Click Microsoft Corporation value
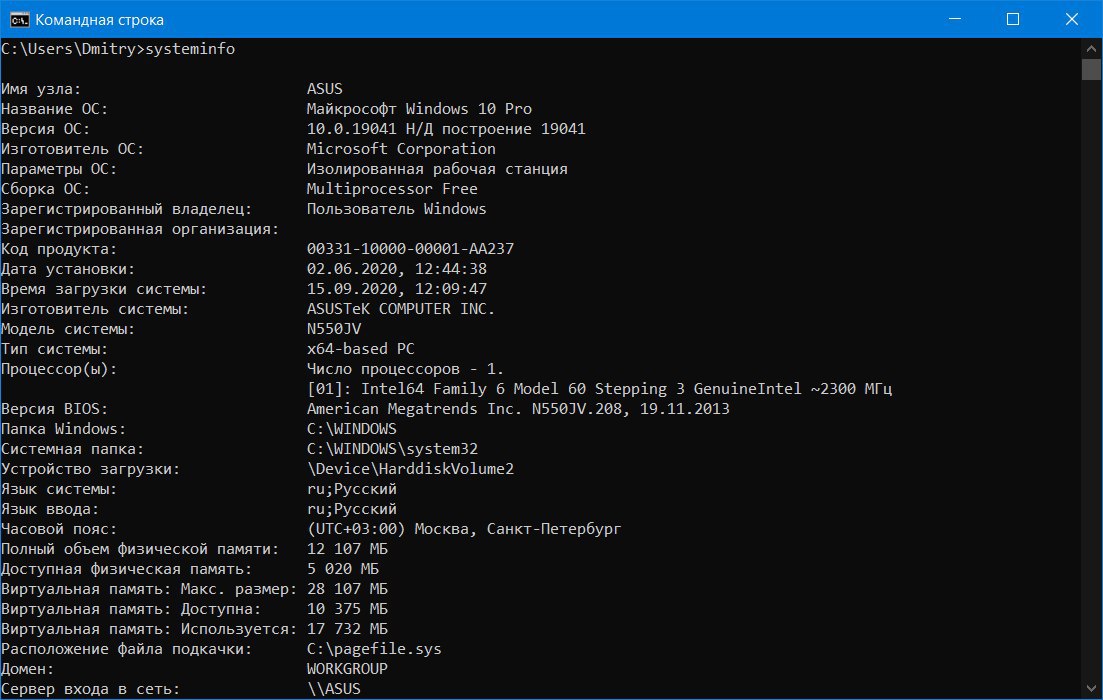The height and width of the screenshot is (700, 1103). pos(401,148)
